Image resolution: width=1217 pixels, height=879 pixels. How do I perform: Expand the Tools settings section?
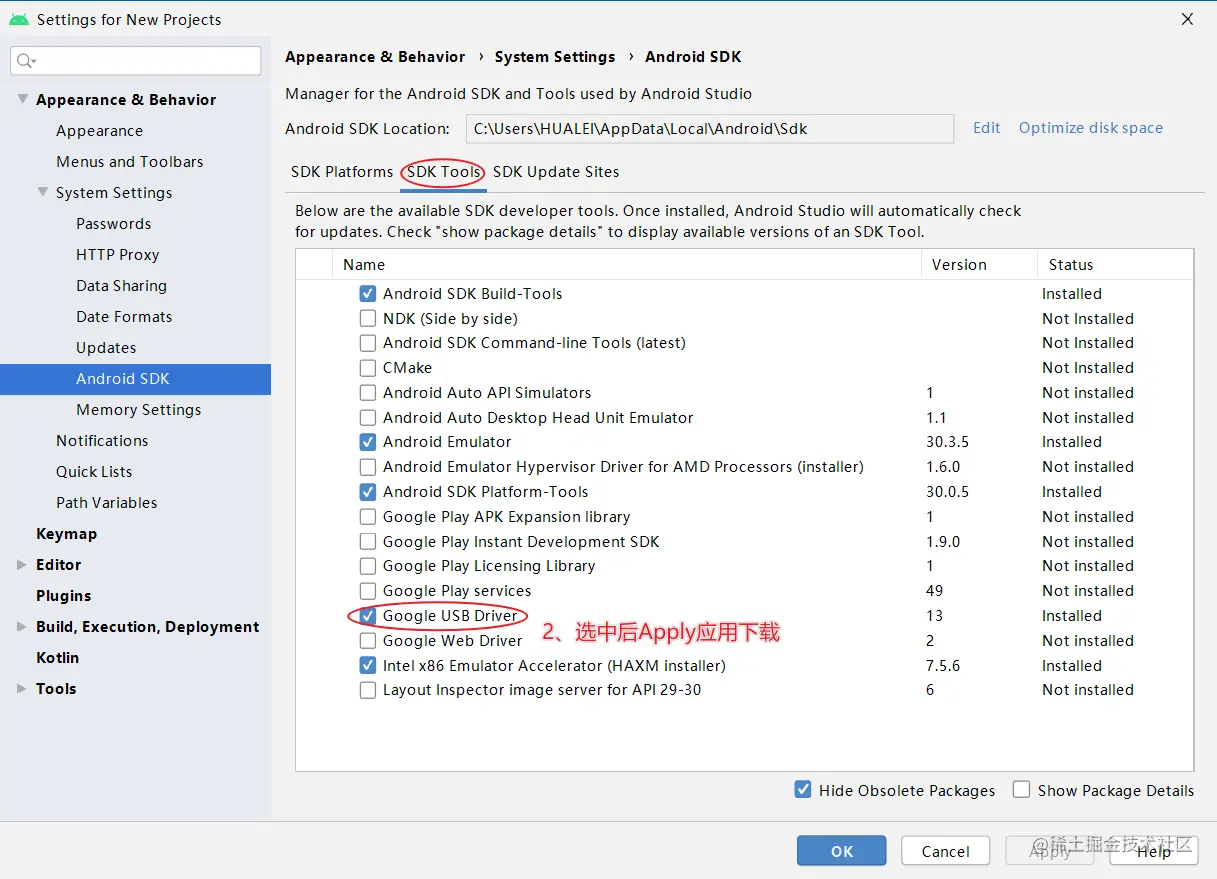tap(22, 689)
